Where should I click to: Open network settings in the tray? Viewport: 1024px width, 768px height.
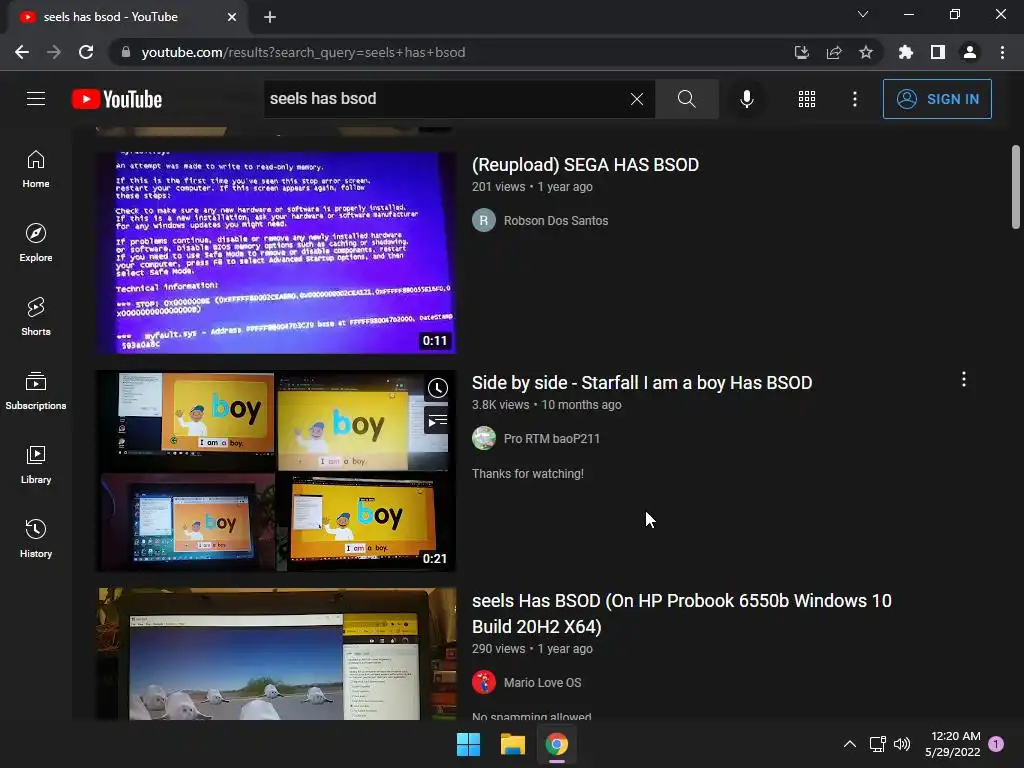pyautogui.click(x=877, y=744)
